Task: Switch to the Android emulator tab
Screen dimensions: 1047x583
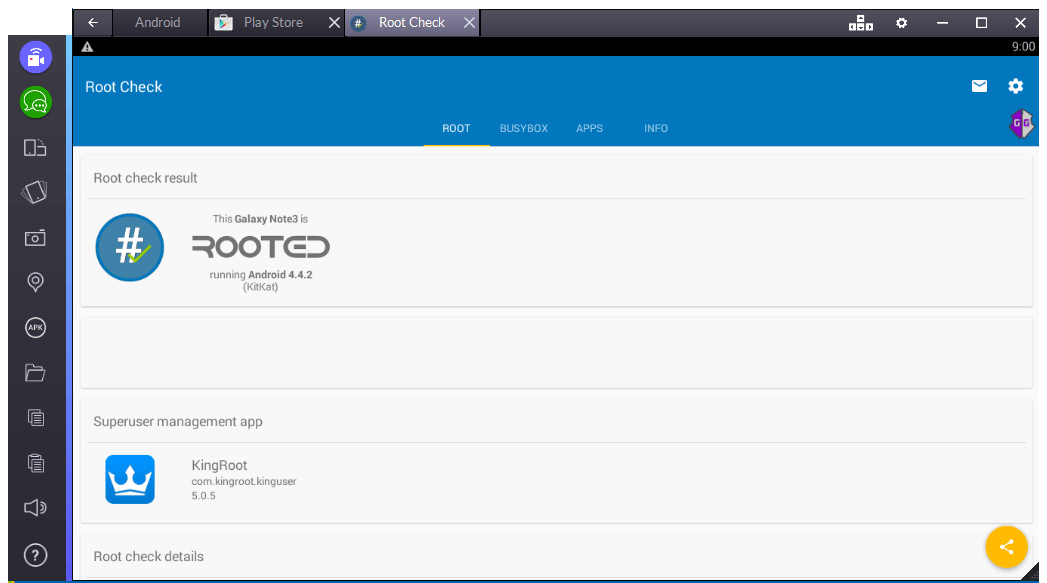Action: tap(158, 23)
